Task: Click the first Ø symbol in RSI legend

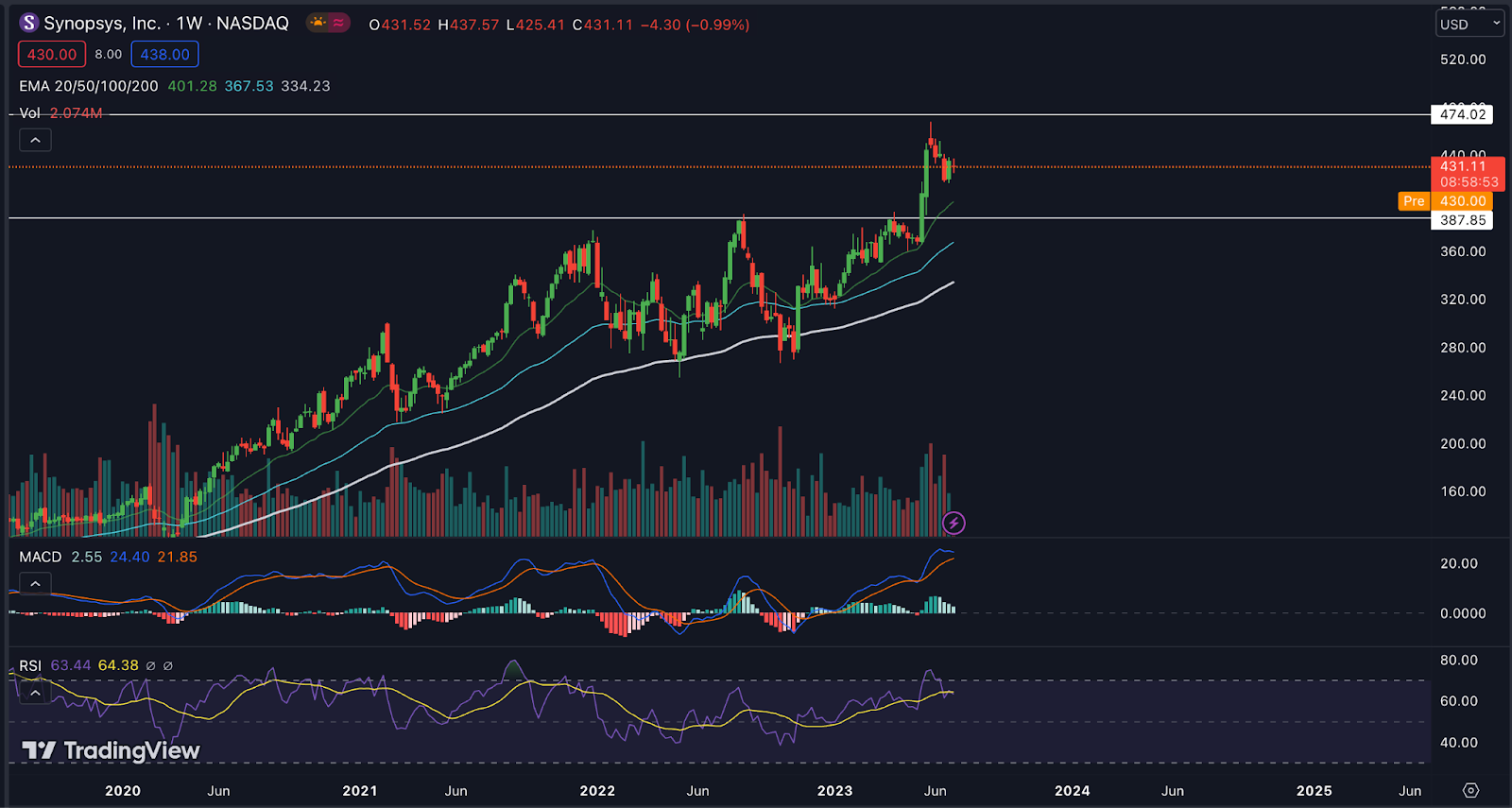Action: (150, 665)
